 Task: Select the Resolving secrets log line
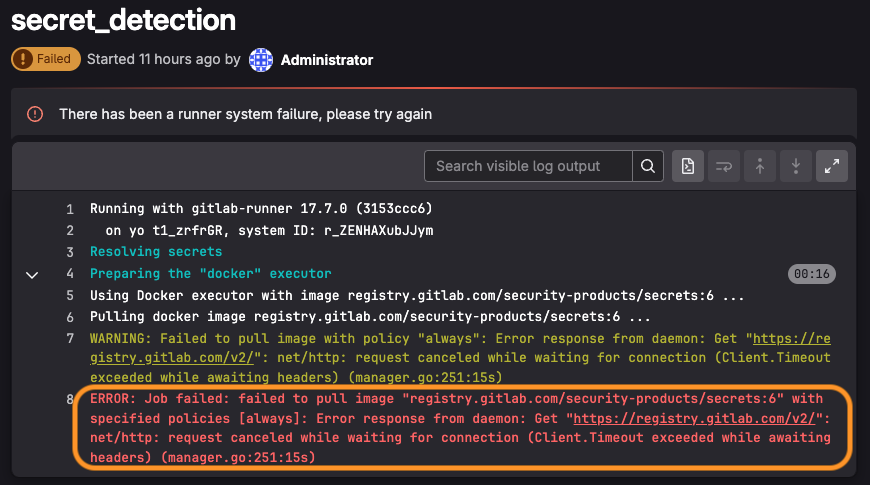156,252
